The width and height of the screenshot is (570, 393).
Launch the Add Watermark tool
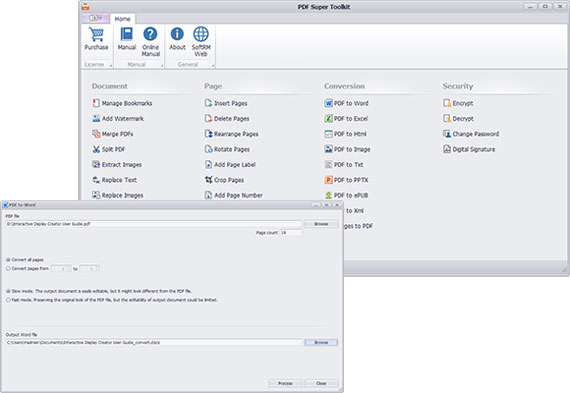[118, 119]
